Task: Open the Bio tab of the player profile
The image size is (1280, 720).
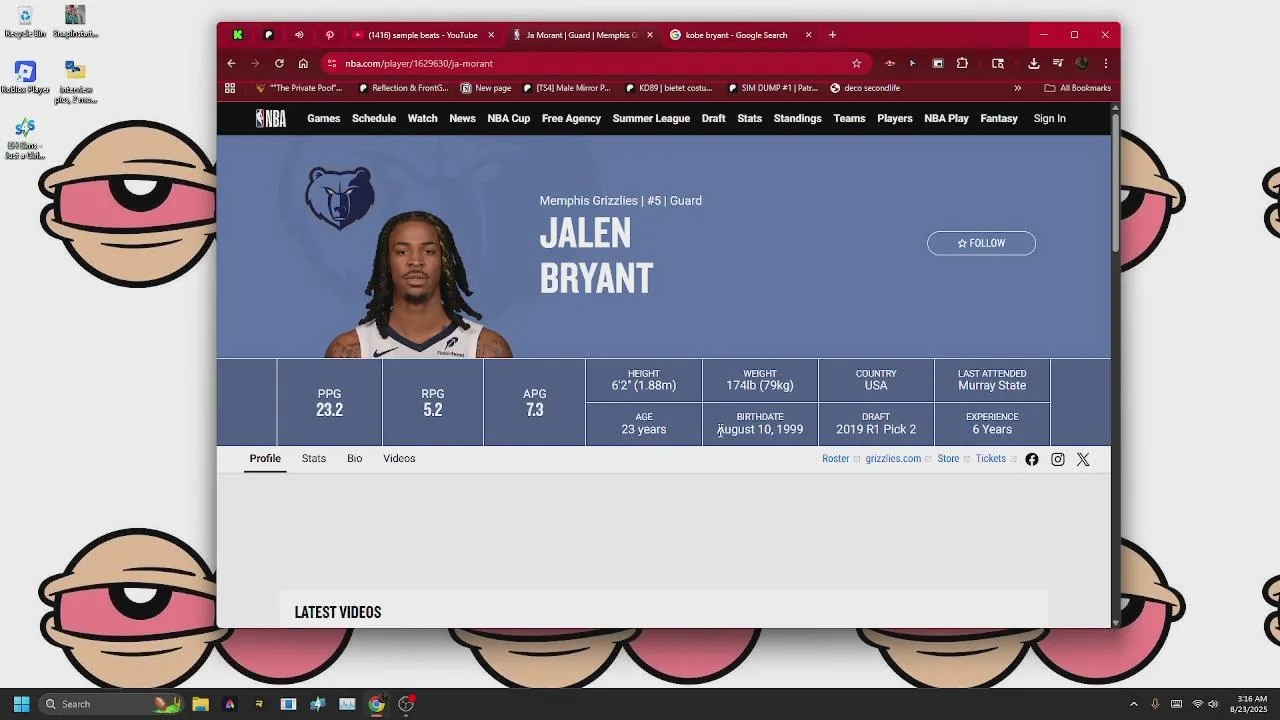Action: 354,458
